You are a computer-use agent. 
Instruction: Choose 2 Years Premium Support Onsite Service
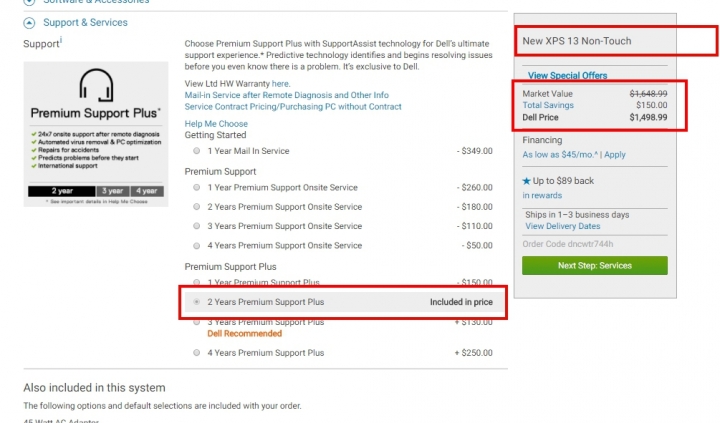point(197,207)
